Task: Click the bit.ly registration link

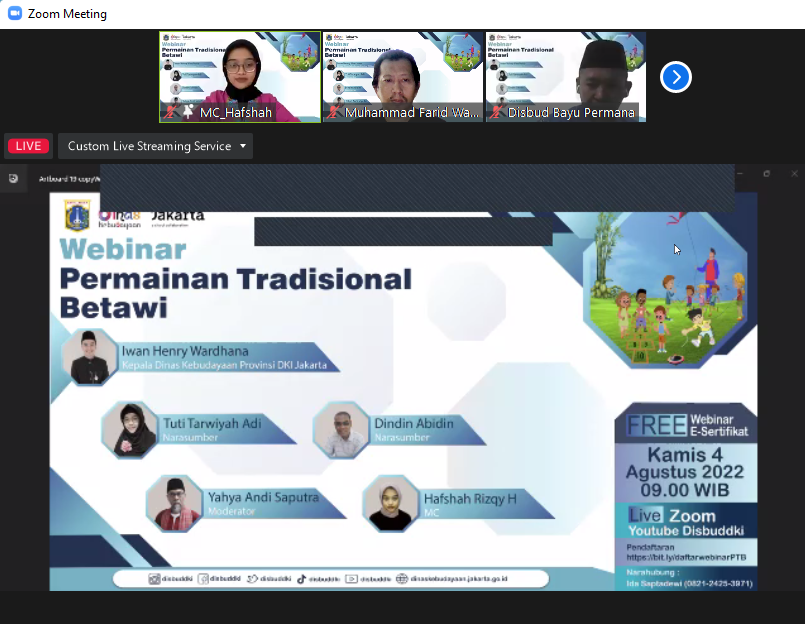Action: [x=686, y=557]
